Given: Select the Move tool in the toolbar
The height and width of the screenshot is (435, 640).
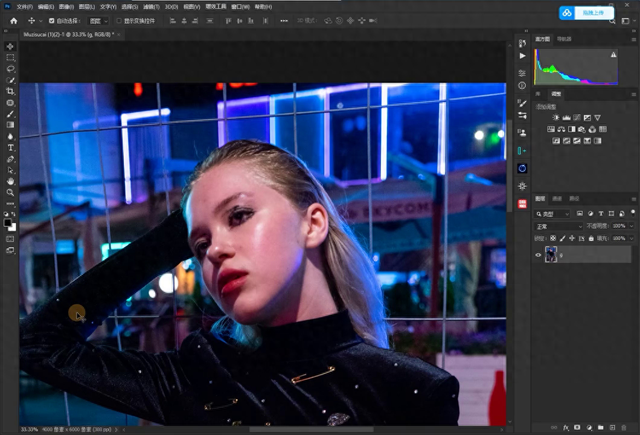Looking at the screenshot, I should coord(10,47).
